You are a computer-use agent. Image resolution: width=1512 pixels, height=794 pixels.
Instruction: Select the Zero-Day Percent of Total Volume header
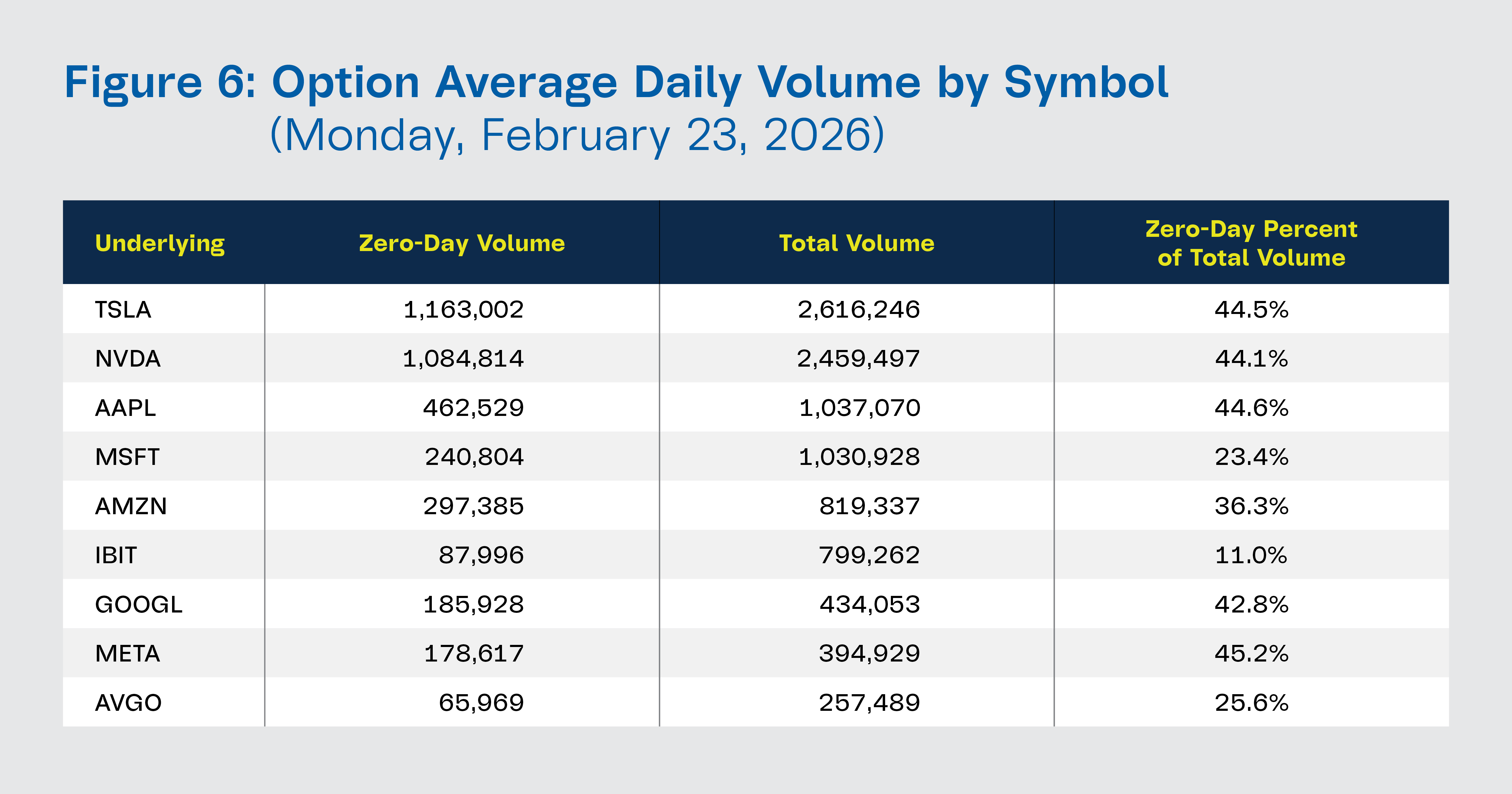(x=1251, y=243)
